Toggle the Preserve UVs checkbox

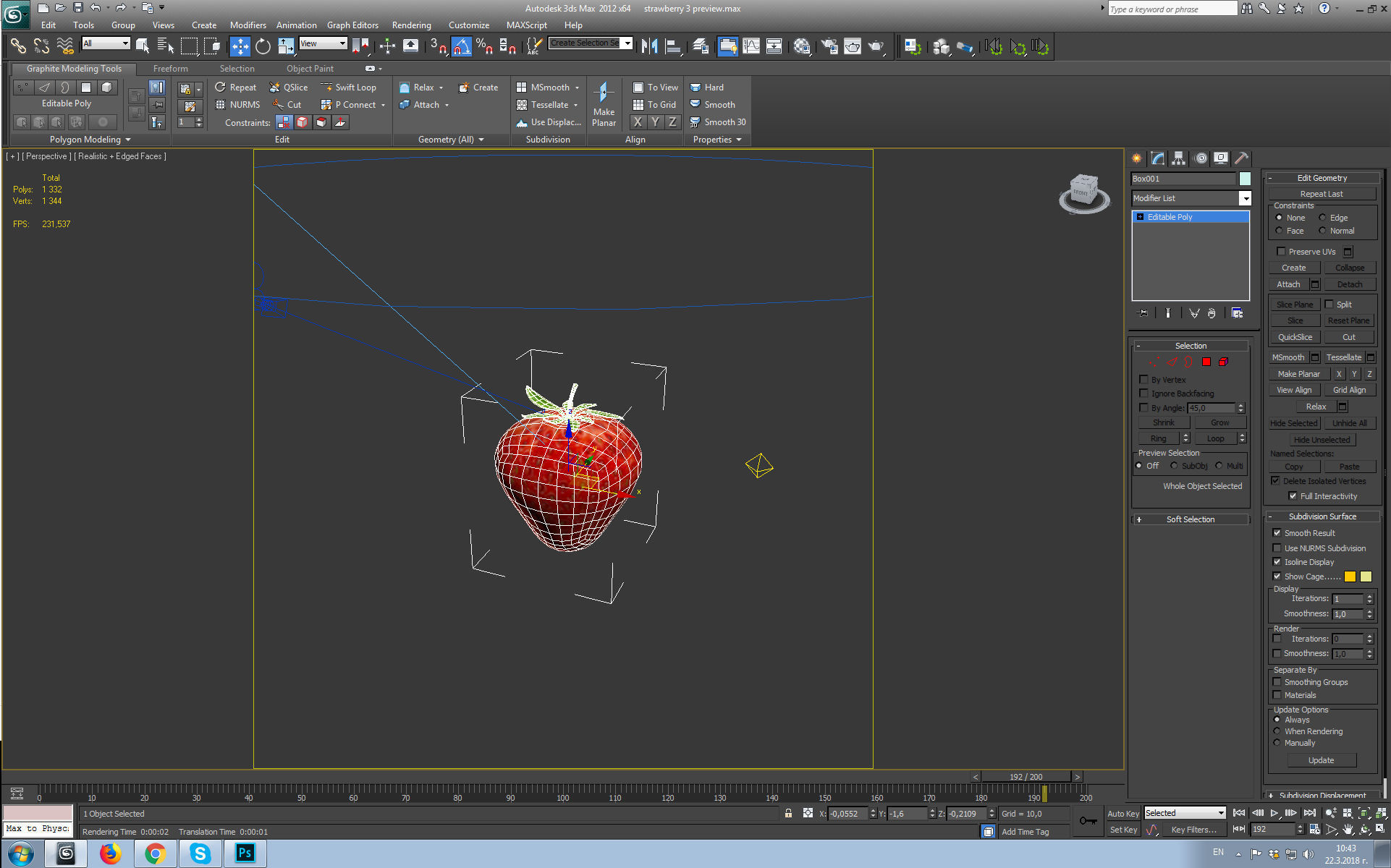tap(1281, 252)
